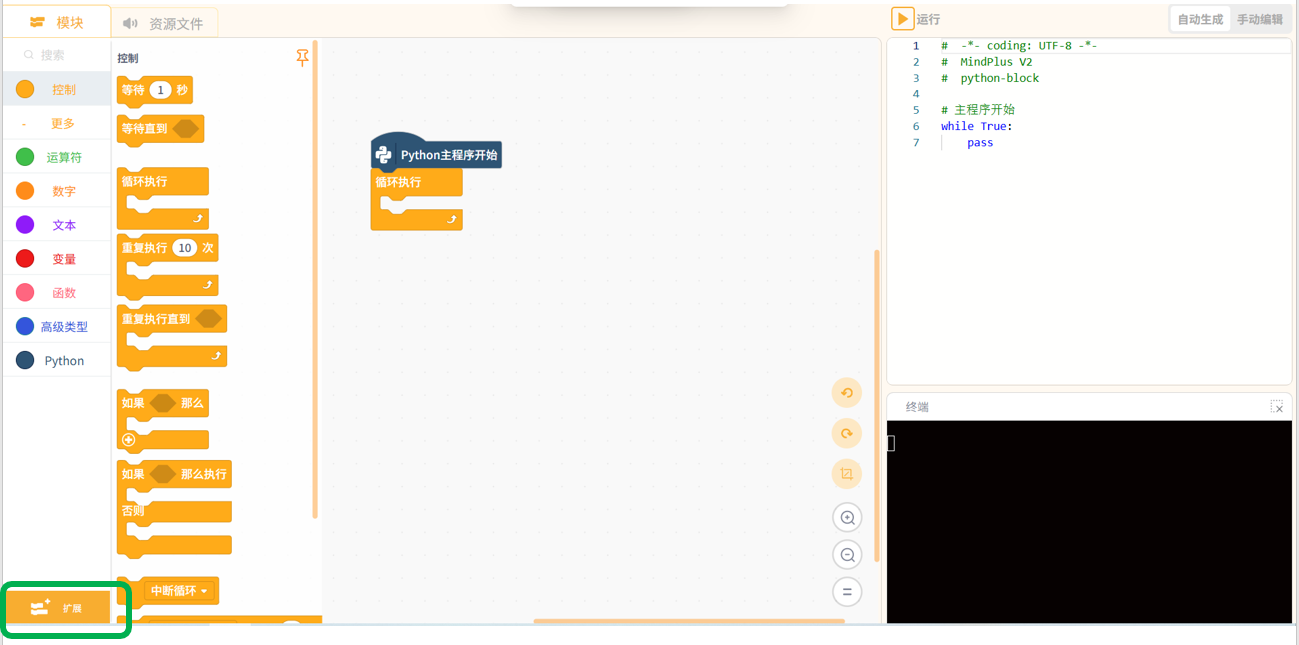This screenshot has width=1299, height=645.
Task: Switch to 自动生成 code mode
Action: tap(1200, 19)
